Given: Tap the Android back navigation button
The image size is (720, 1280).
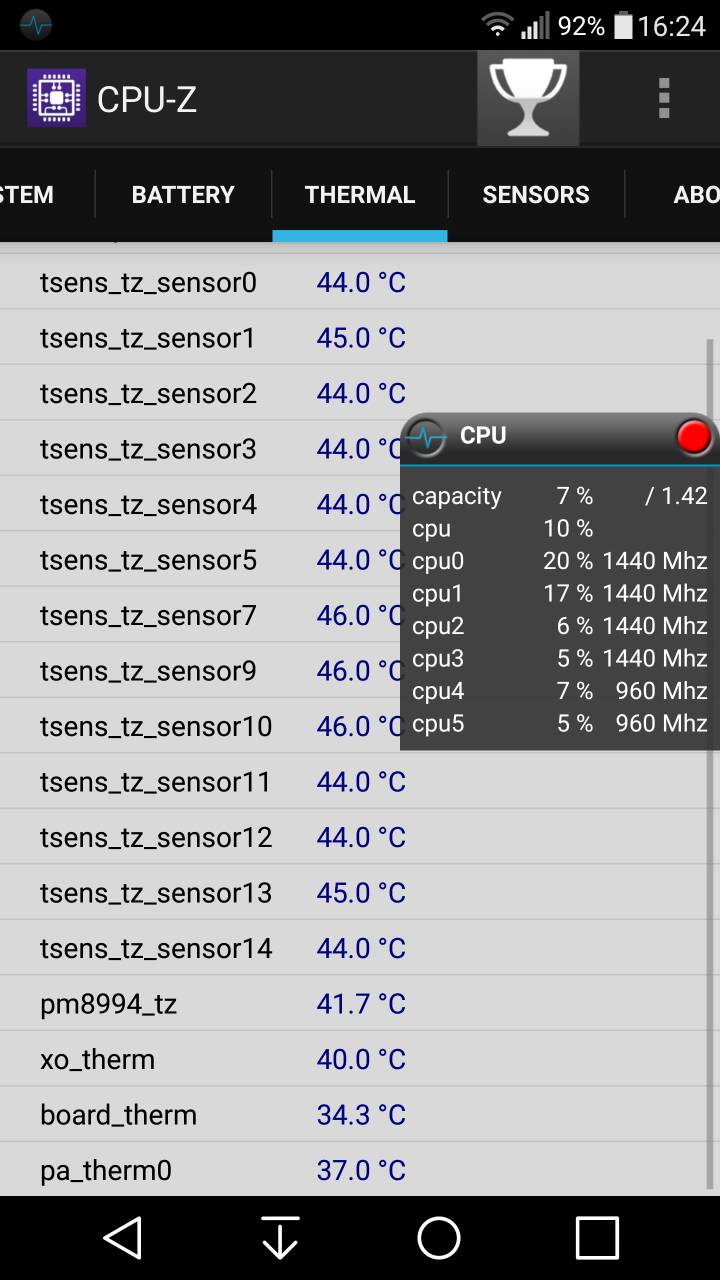Looking at the screenshot, I should pyautogui.click(x=122, y=1238).
